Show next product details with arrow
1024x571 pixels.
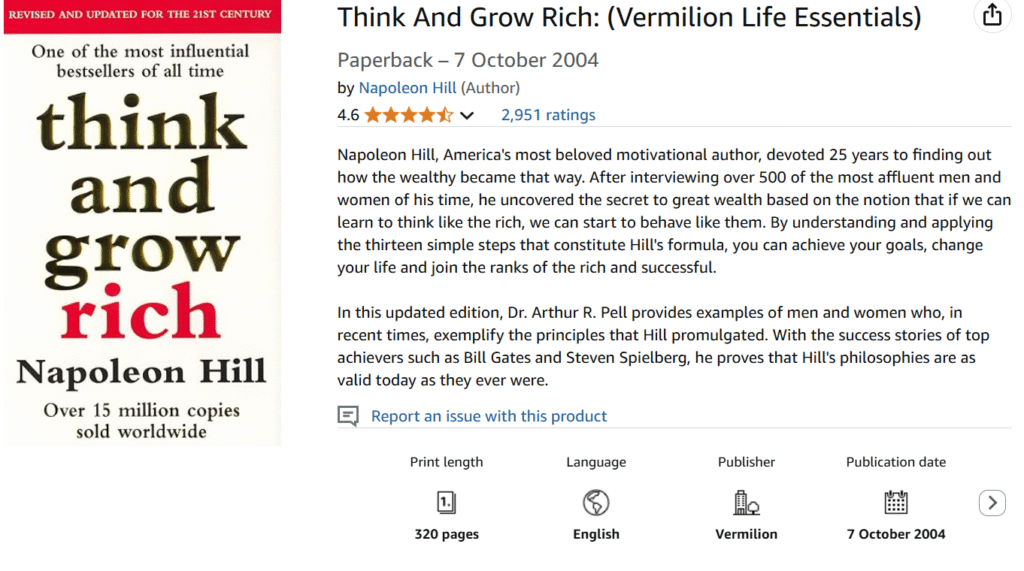click(991, 503)
